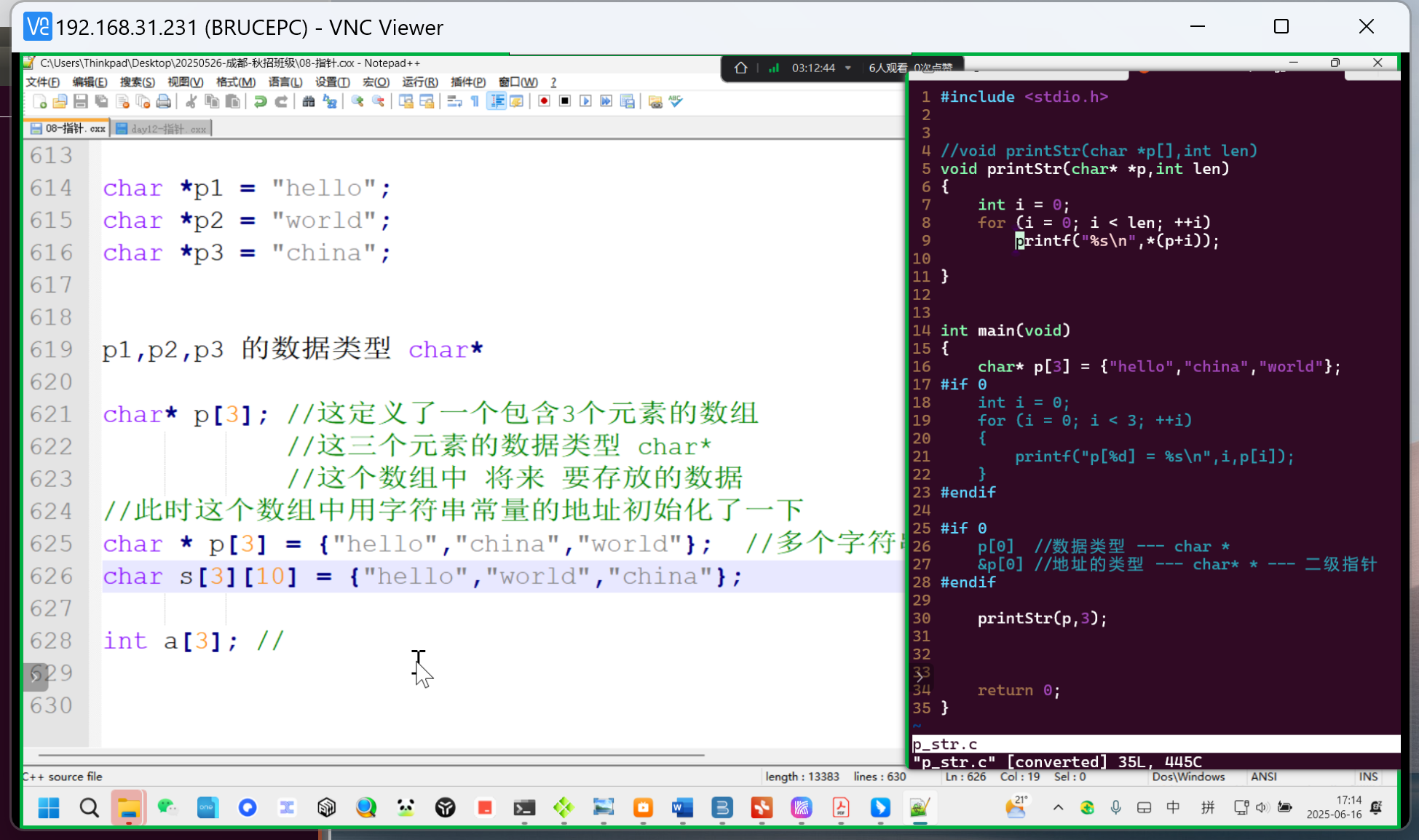Click the Copy icon in toolbar
Viewport: 1419px width, 840px height.
click(x=212, y=101)
